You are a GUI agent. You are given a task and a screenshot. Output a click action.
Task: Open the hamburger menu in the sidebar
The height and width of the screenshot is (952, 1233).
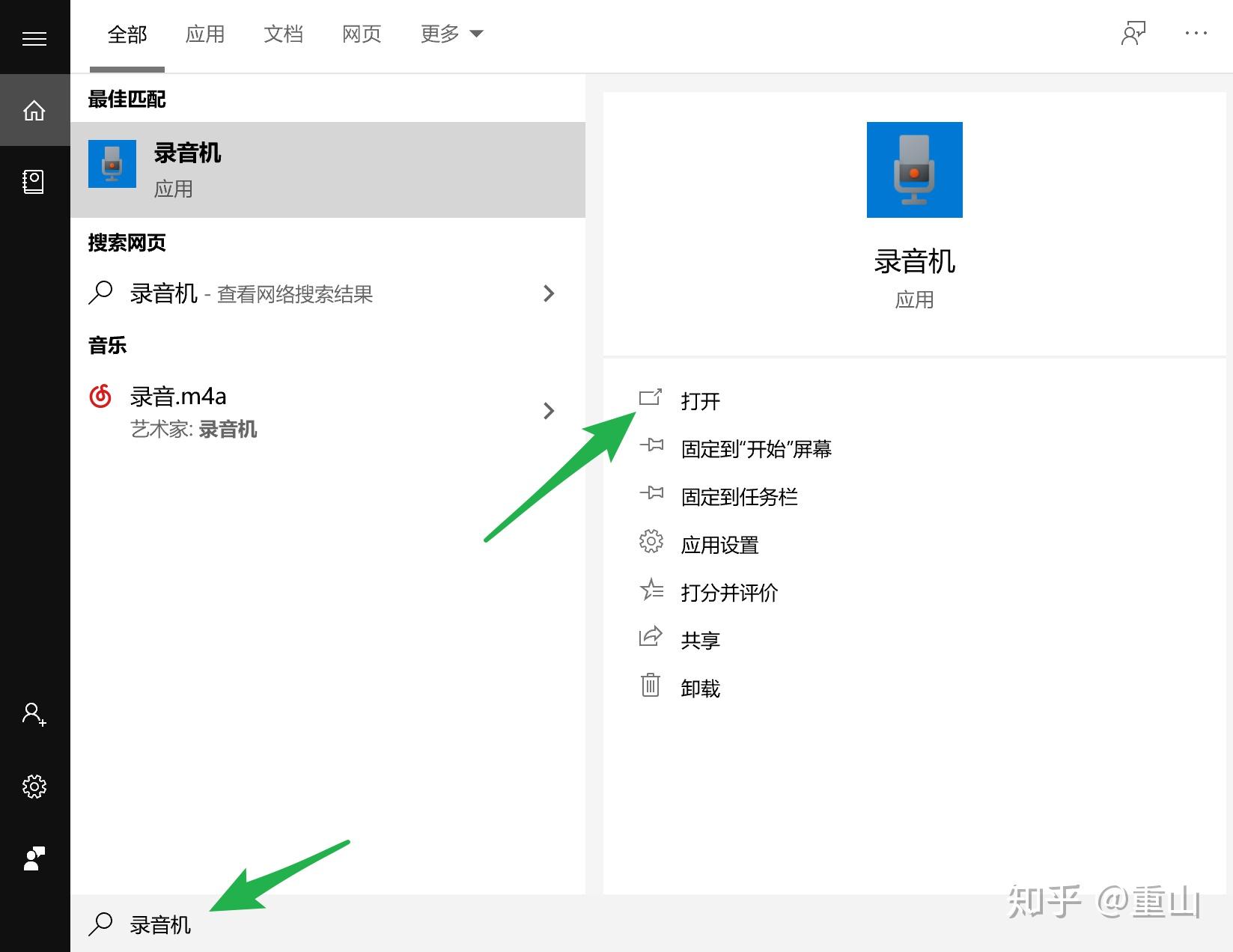click(x=34, y=38)
